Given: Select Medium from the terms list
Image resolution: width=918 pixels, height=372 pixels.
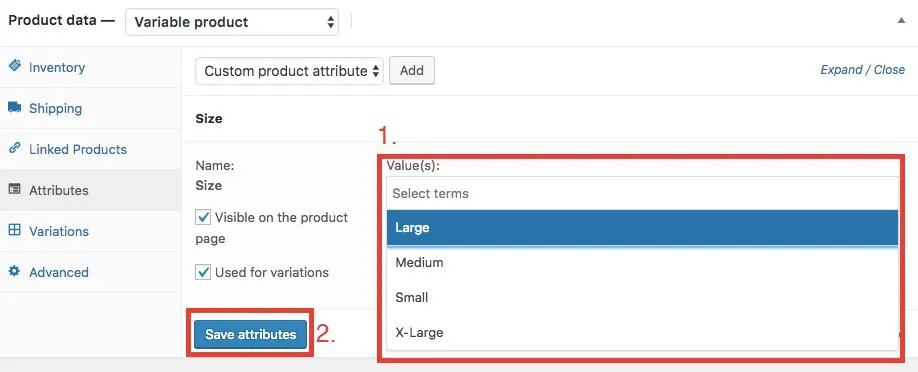Looking at the screenshot, I should tap(642, 262).
